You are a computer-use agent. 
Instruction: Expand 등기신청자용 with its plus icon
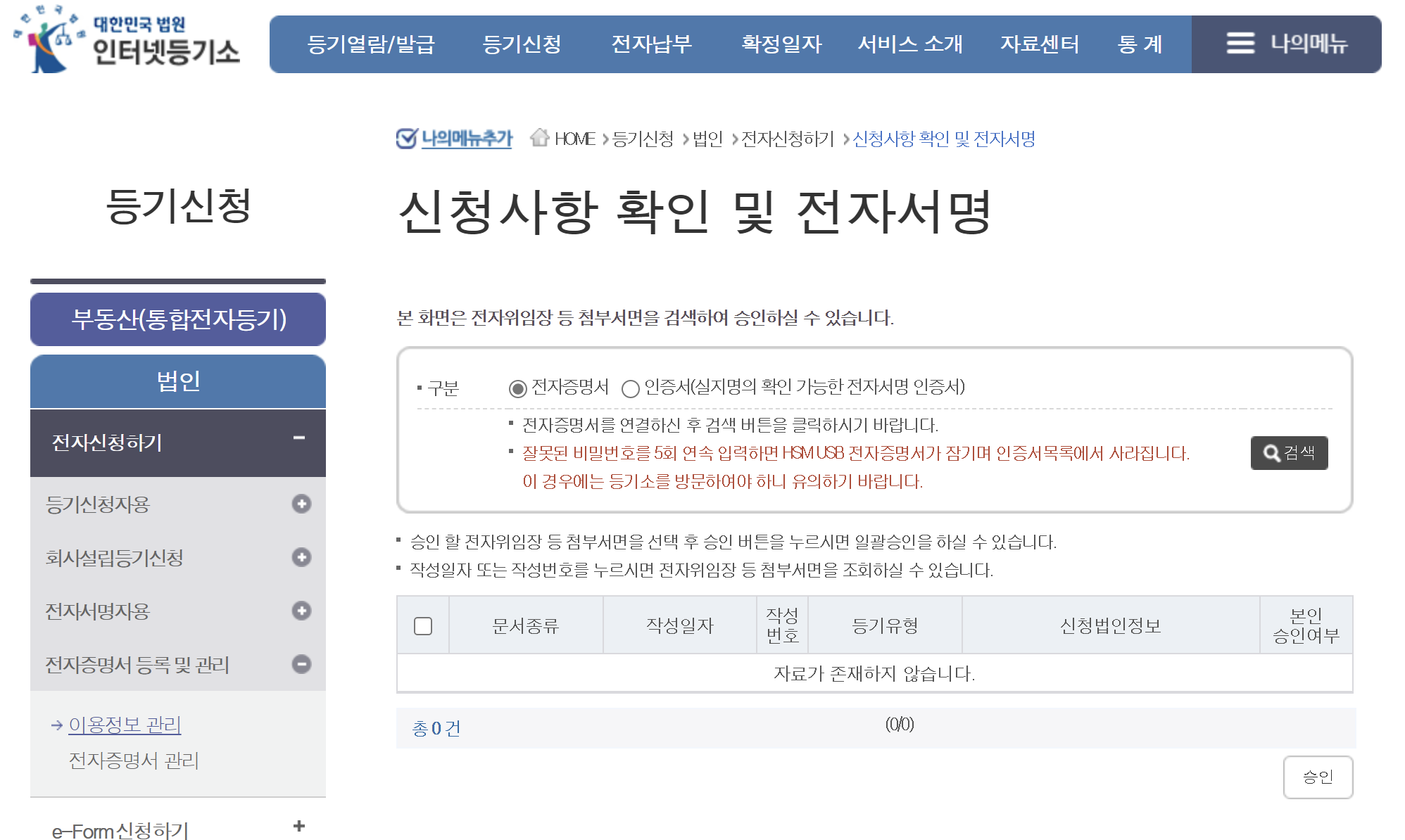(x=301, y=504)
